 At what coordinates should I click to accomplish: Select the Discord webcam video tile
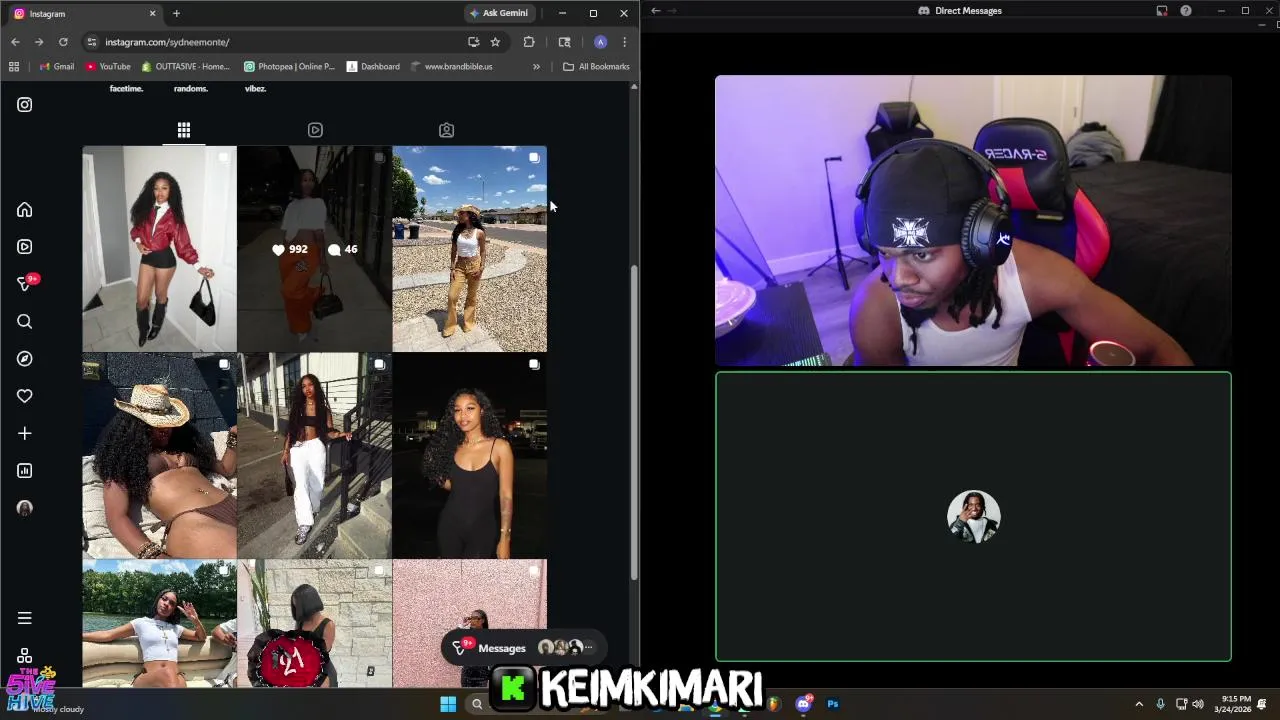[x=973, y=221]
